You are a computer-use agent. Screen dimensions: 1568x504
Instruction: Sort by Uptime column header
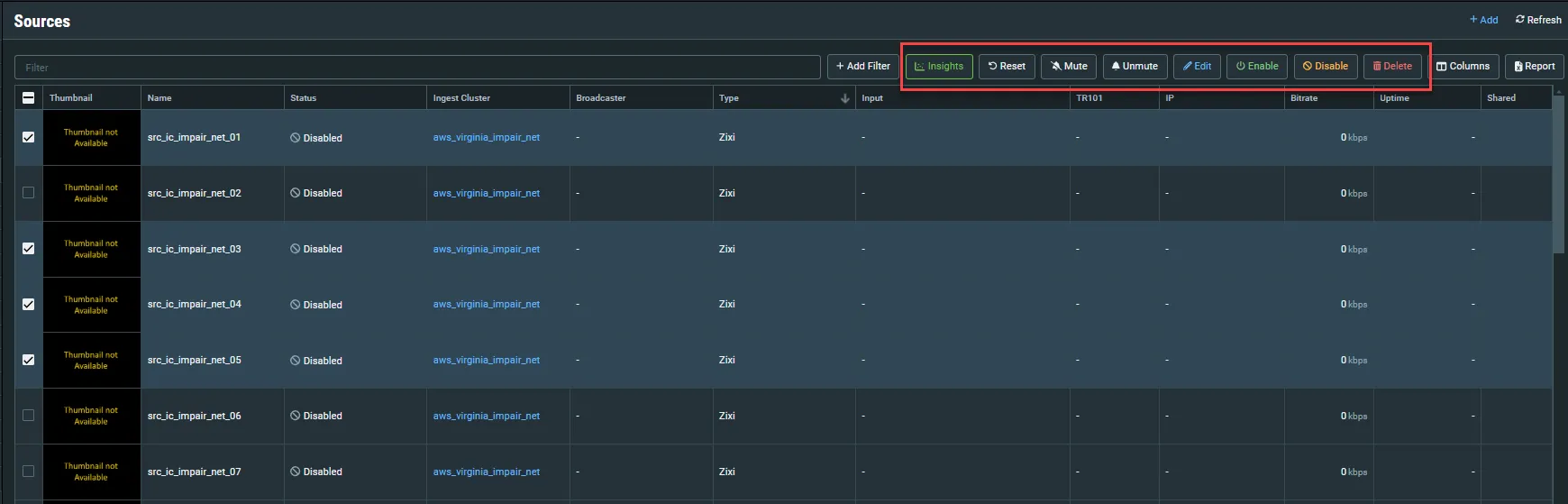point(1427,97)
